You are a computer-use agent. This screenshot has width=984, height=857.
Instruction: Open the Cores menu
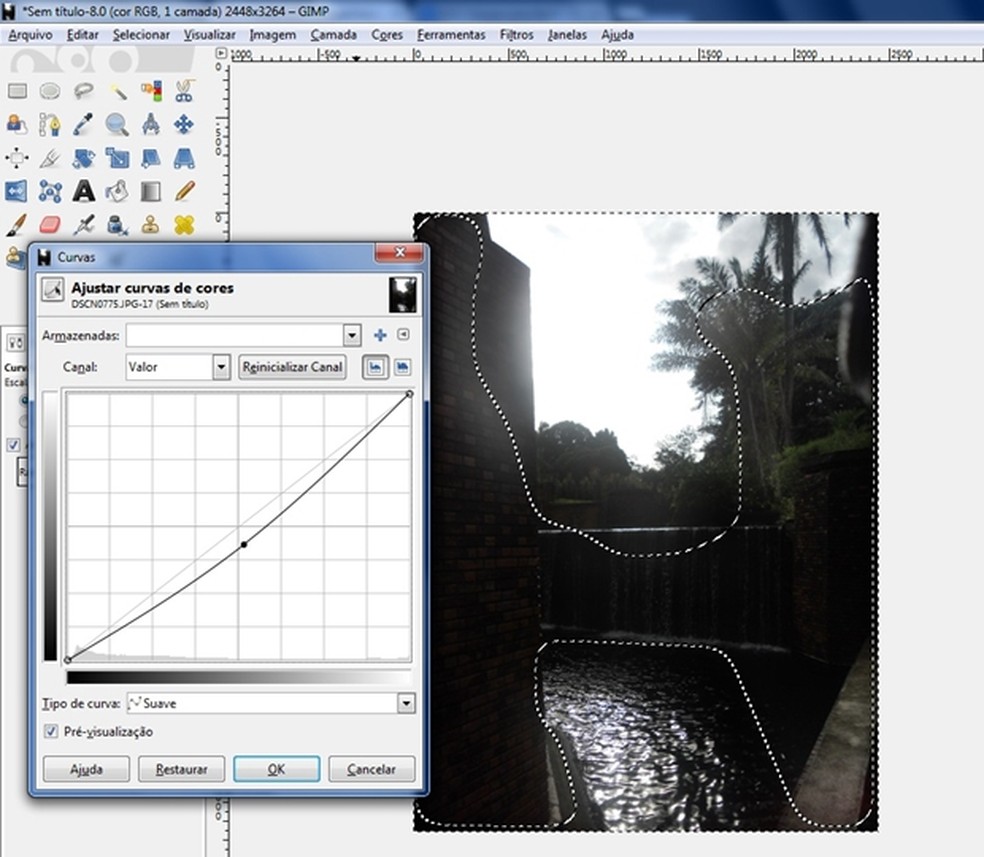387,35
